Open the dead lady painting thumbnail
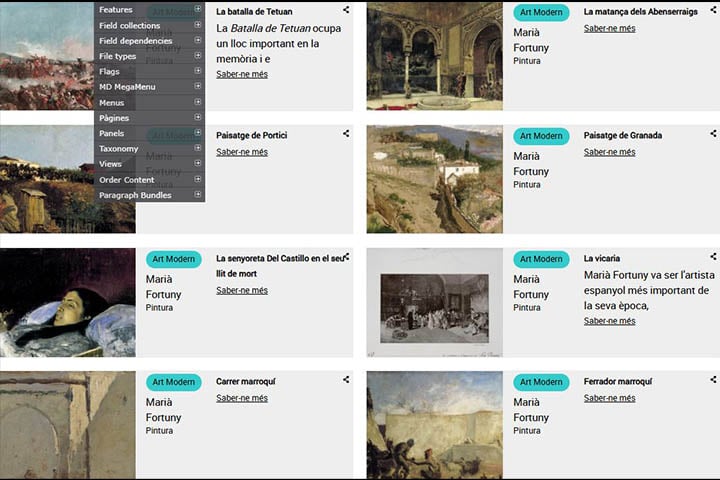The width and height of the screenshot is (720, 480). [x=68, y=303]
